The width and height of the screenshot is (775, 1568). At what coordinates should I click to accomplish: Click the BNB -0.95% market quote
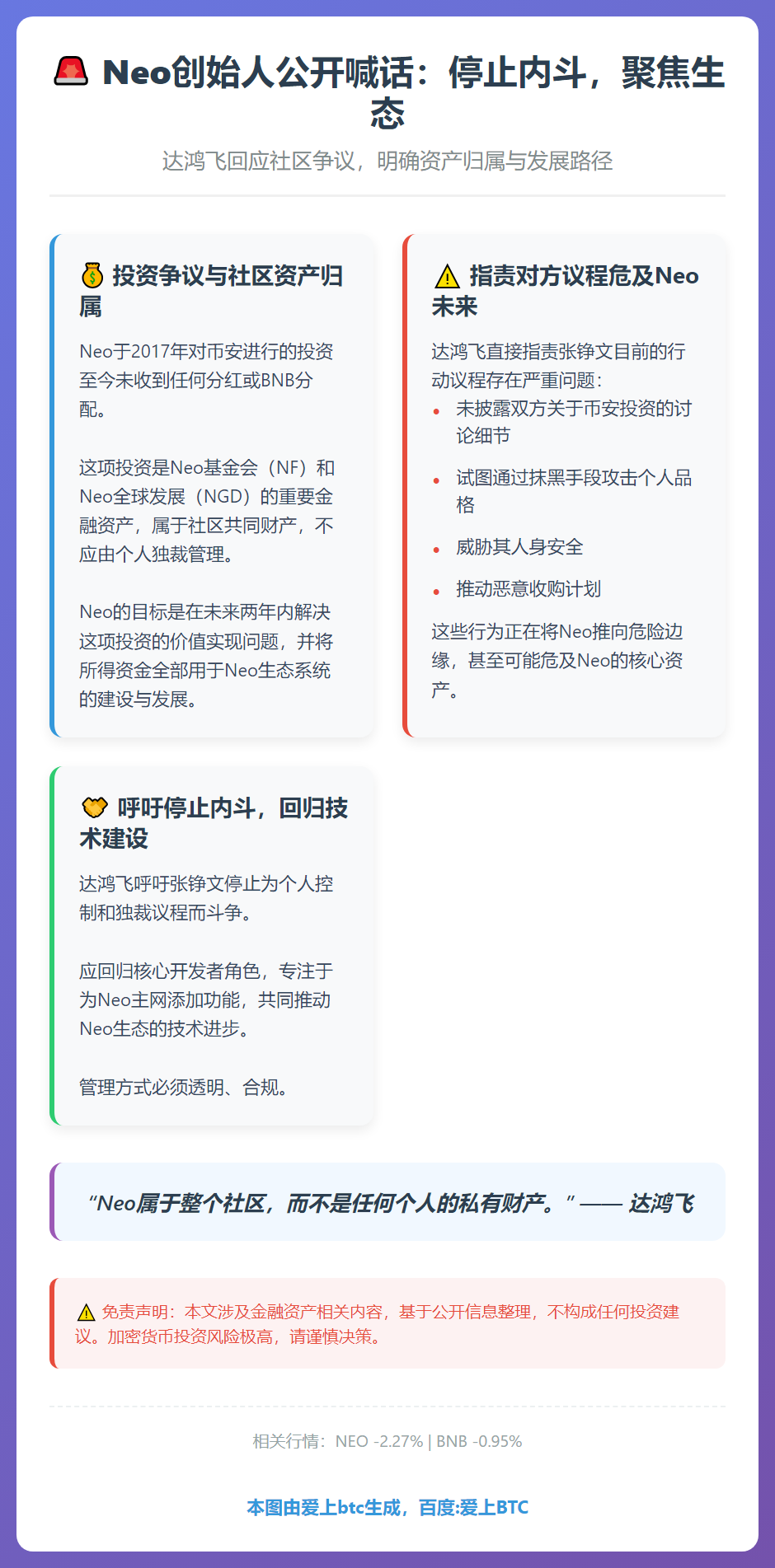click(479, 1441)
